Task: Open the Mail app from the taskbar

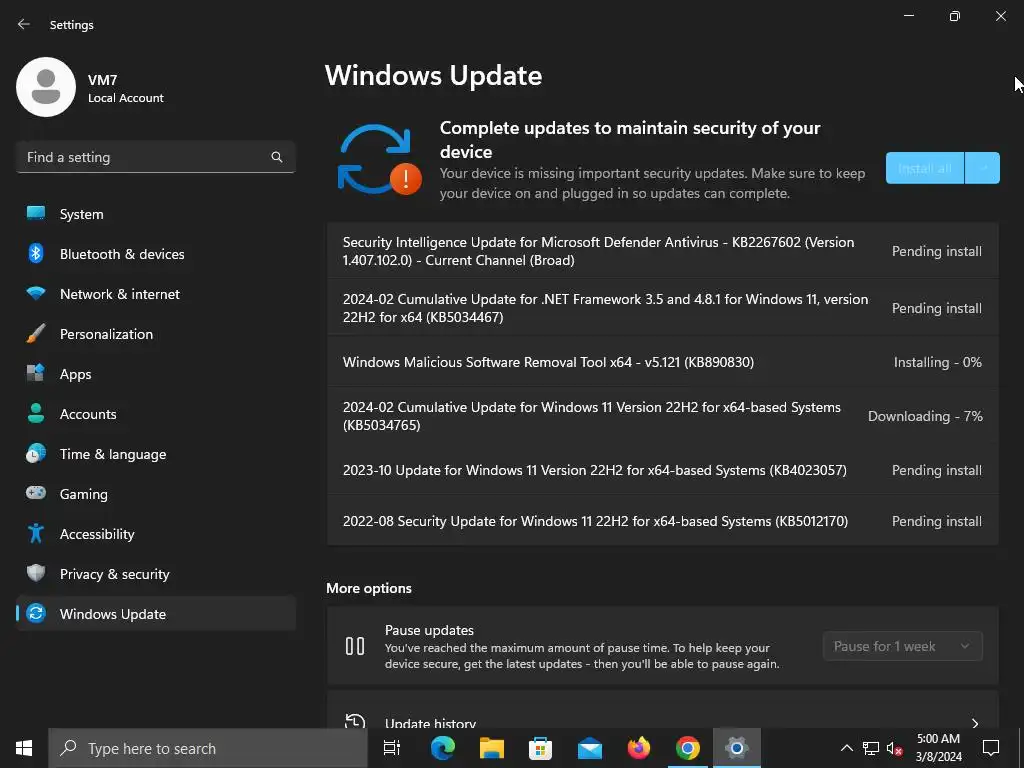Action: tap(590, 748)
